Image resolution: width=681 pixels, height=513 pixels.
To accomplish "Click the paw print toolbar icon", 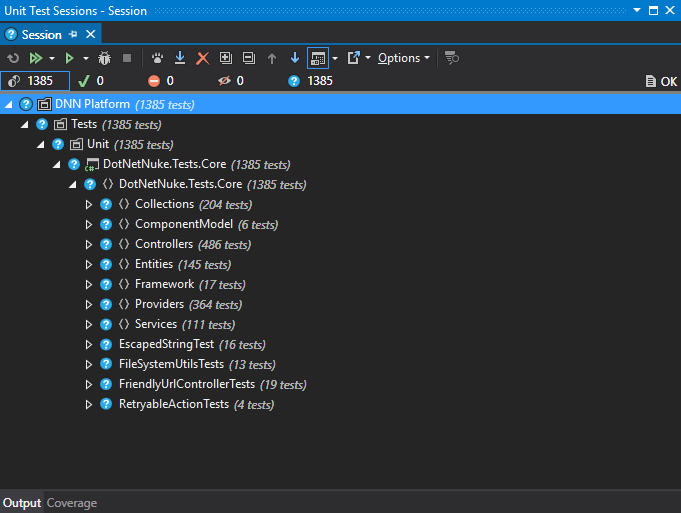I will tap(157, 58).
